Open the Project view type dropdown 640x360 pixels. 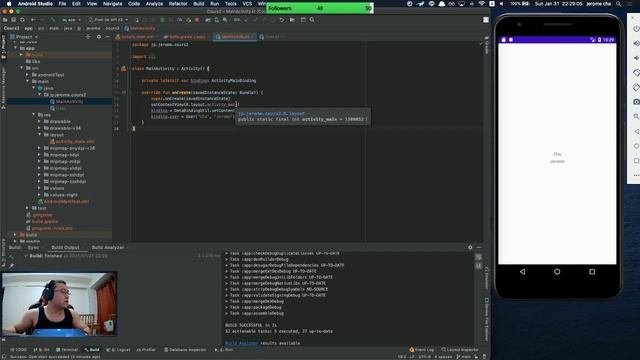[x=24, y=37]
